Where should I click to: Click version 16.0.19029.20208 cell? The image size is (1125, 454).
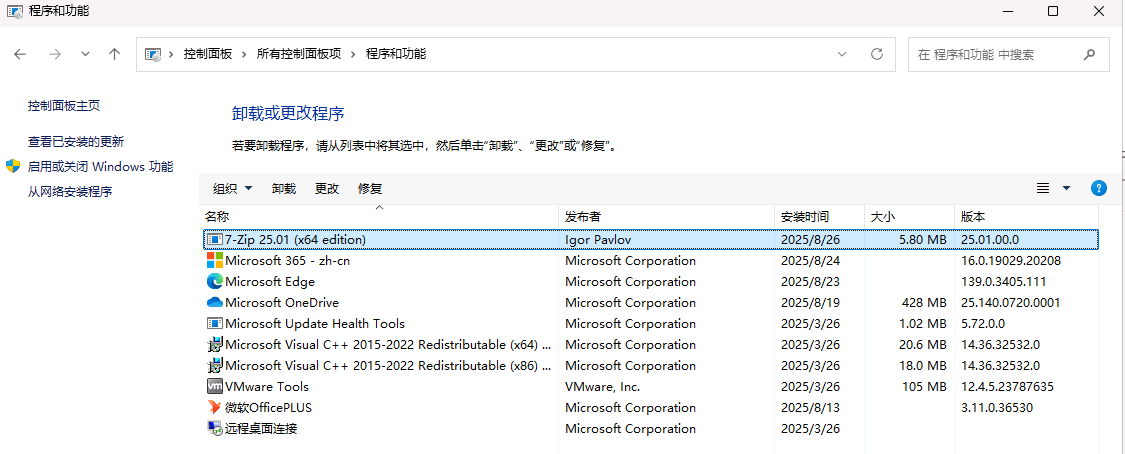1011,260
